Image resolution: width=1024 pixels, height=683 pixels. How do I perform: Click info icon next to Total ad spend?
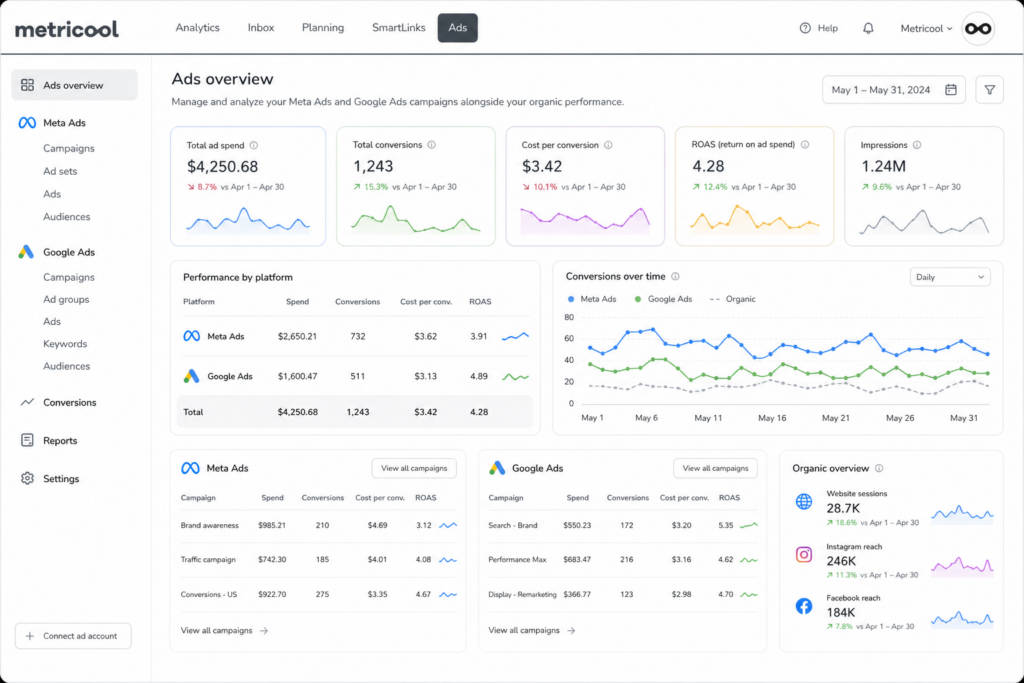(254, 146)
